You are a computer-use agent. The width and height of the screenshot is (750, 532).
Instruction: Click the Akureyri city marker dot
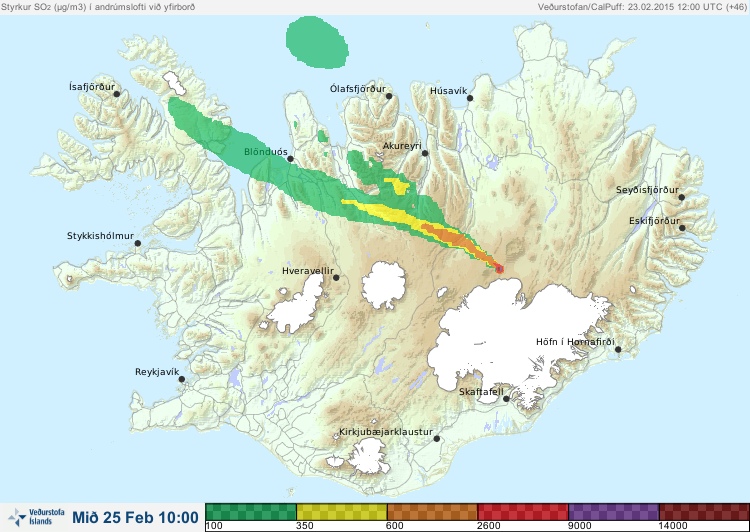pos(425,153)
